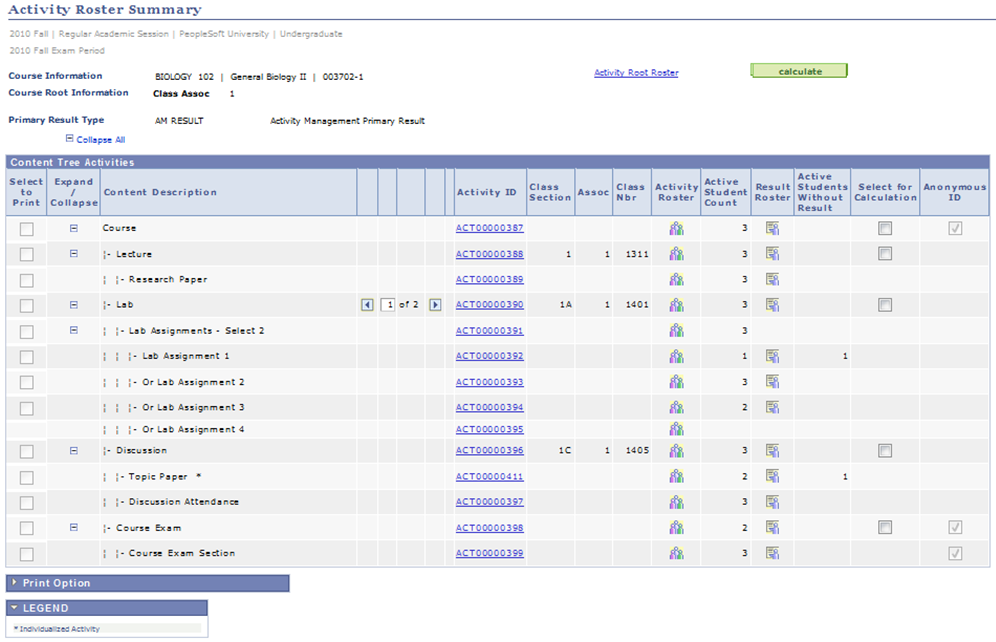
Task: Open Result Roster icon for Lecture row
Action: tap(772, 254)
